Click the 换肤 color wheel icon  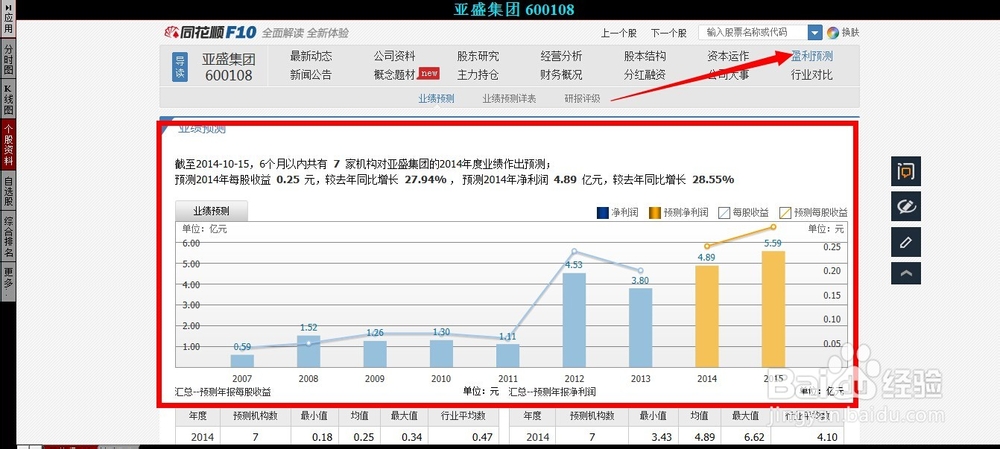(833, 33)
